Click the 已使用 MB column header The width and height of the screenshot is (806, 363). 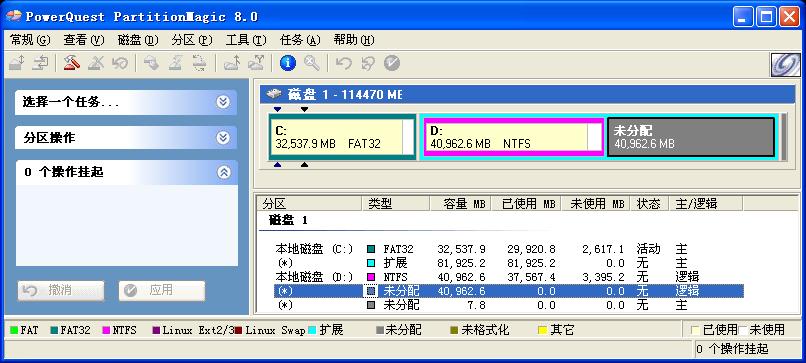tap(526, 204)
